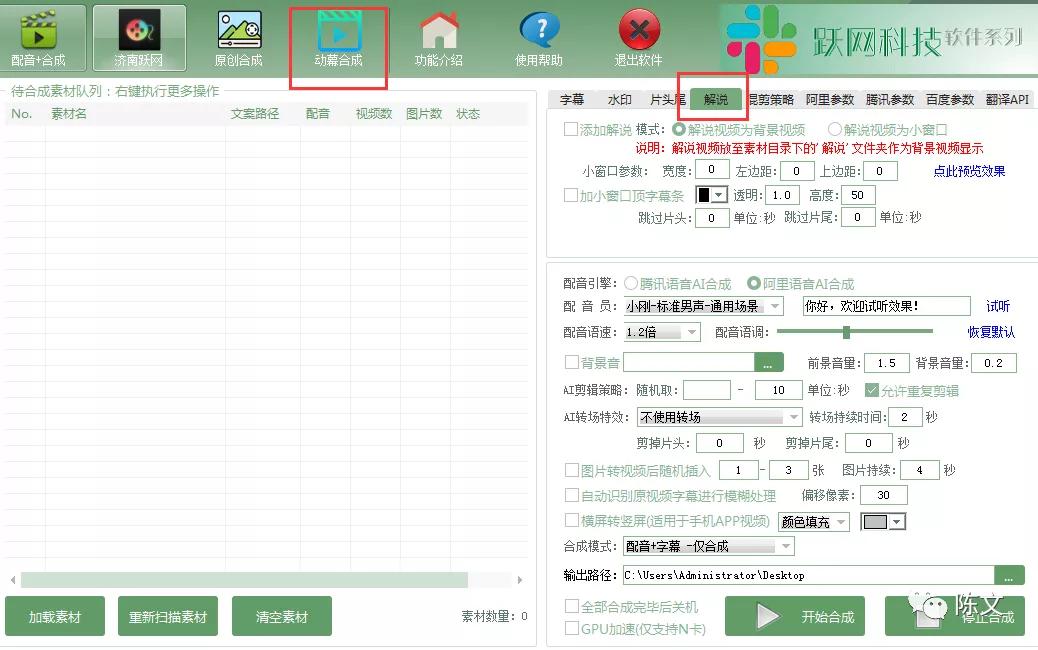Click the 恢复默认 link

point(991,332)
